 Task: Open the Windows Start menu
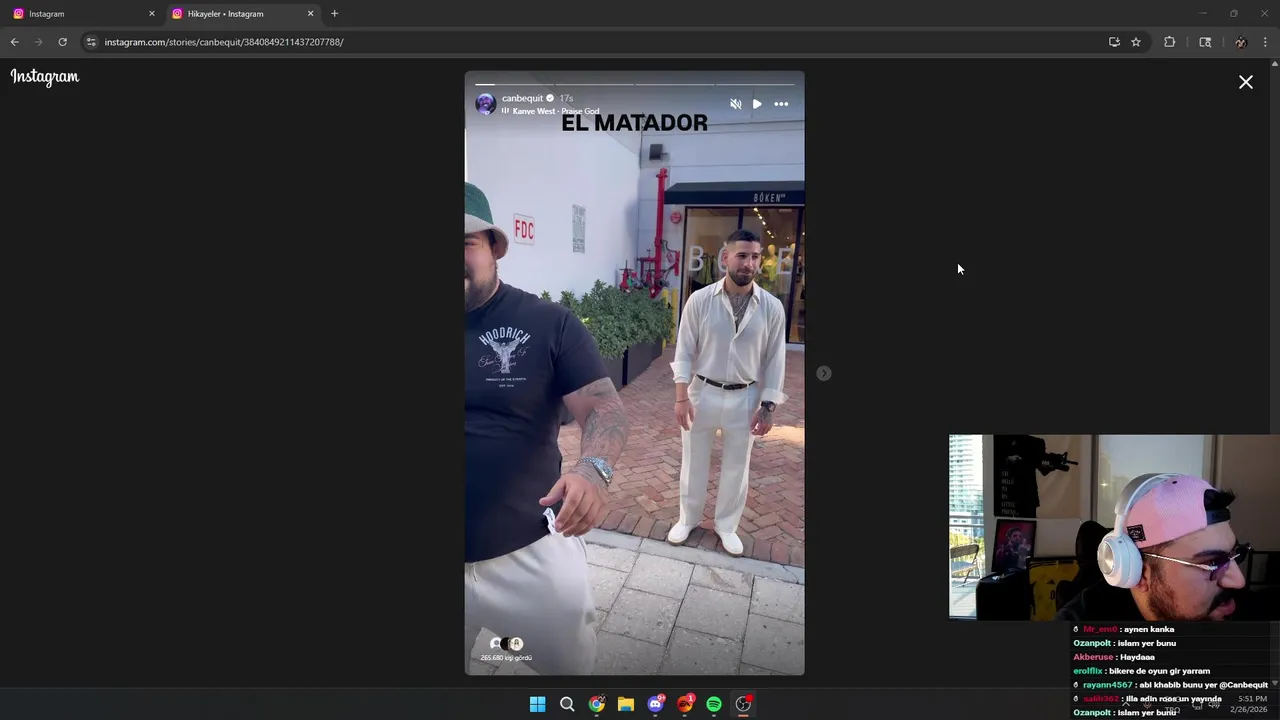[x=537, y=704]
